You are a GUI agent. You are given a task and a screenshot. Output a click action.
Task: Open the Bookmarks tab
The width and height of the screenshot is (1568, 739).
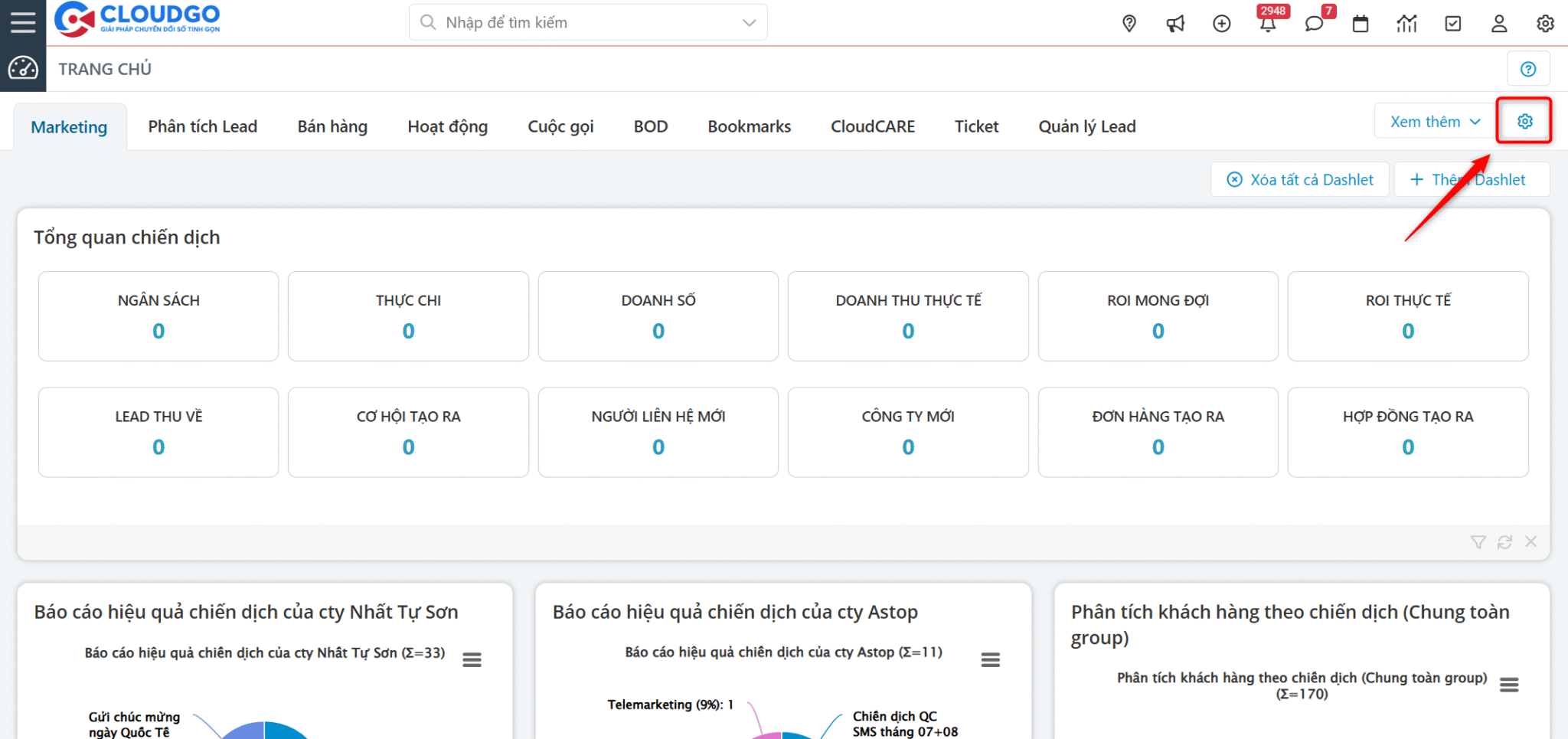(750, 126)
